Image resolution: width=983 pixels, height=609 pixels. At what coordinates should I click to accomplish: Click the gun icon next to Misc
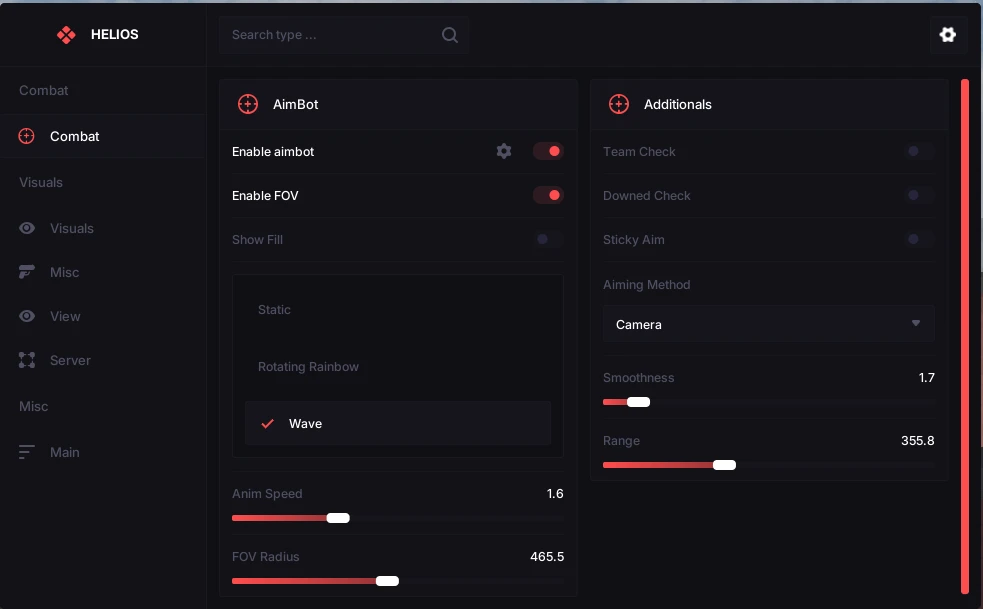click(x=27, y=272)
